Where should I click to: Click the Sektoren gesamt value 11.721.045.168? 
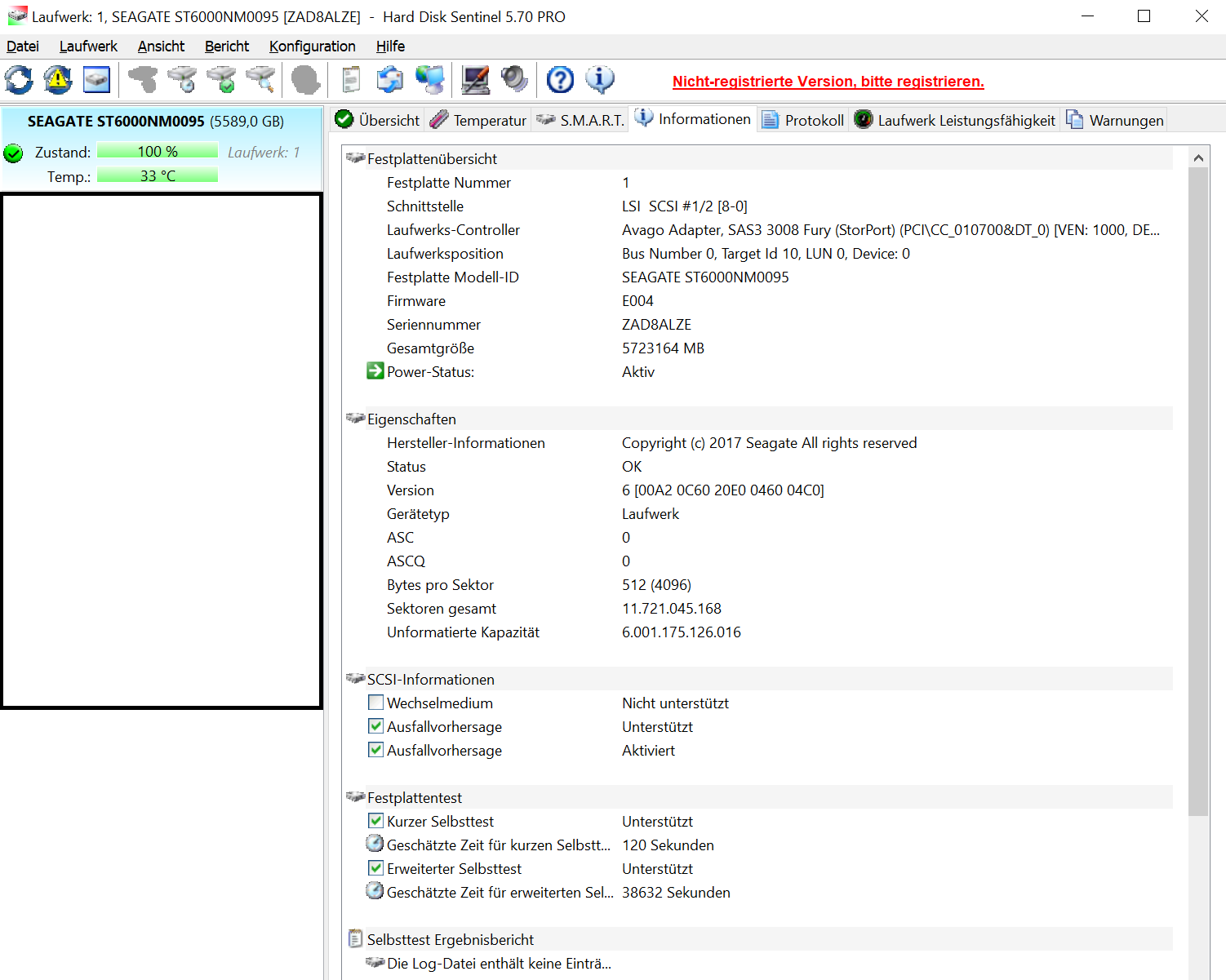pos(672,609)
